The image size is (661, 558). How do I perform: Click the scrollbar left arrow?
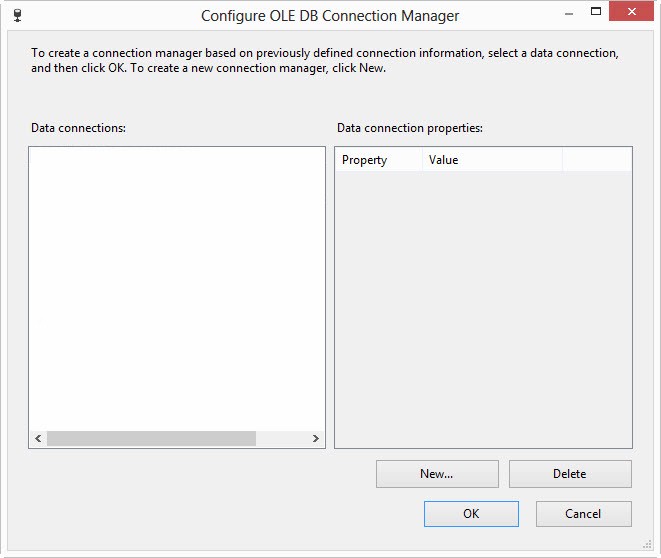[38, 438]
